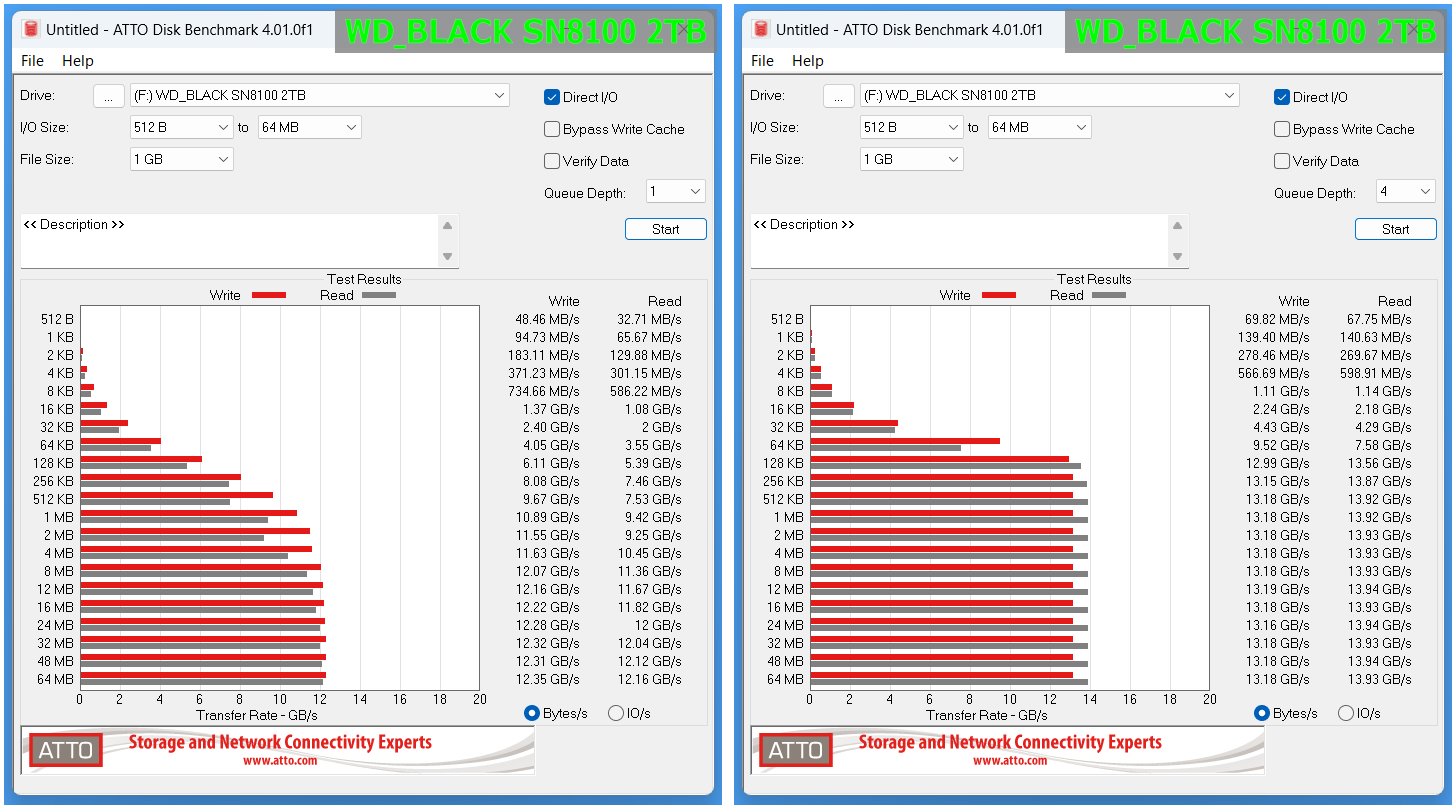Click 256 KB row label in right window

[783, 481]
